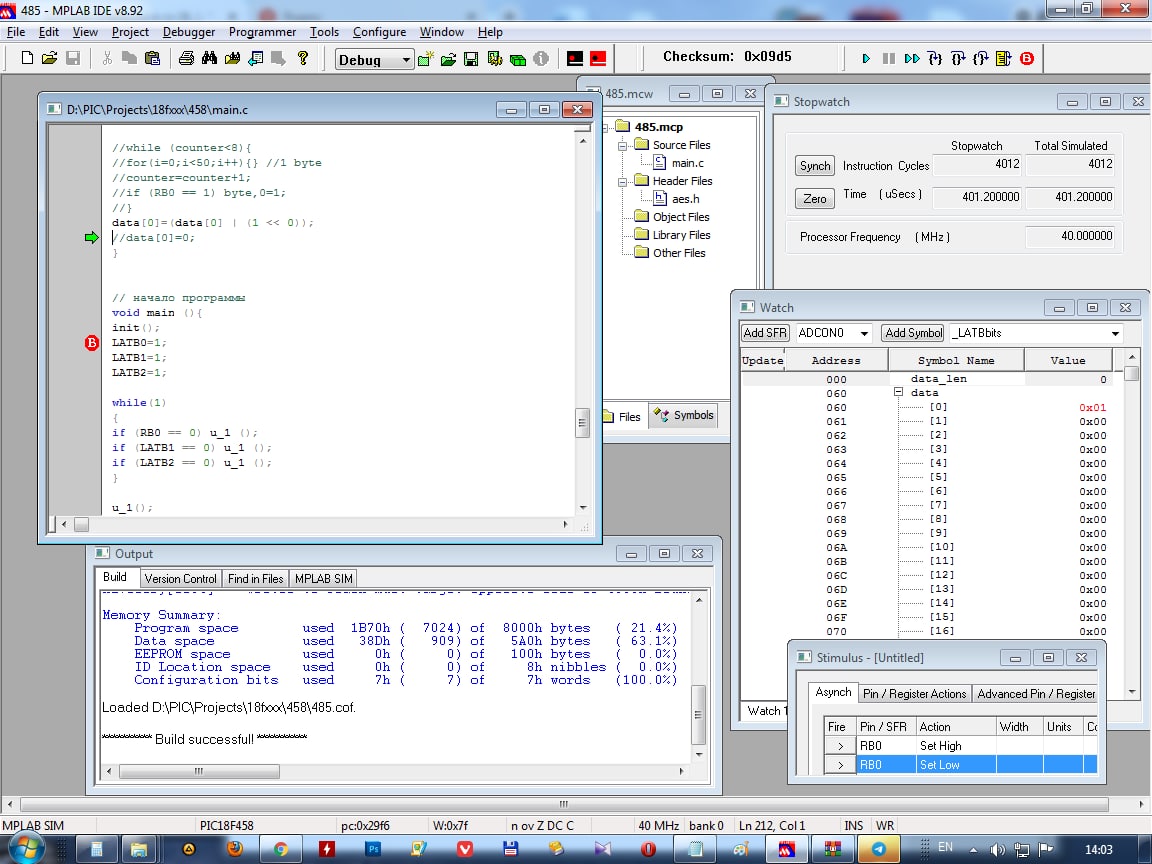
Task: Click the Make build icon
Action: tap(575, 59)
